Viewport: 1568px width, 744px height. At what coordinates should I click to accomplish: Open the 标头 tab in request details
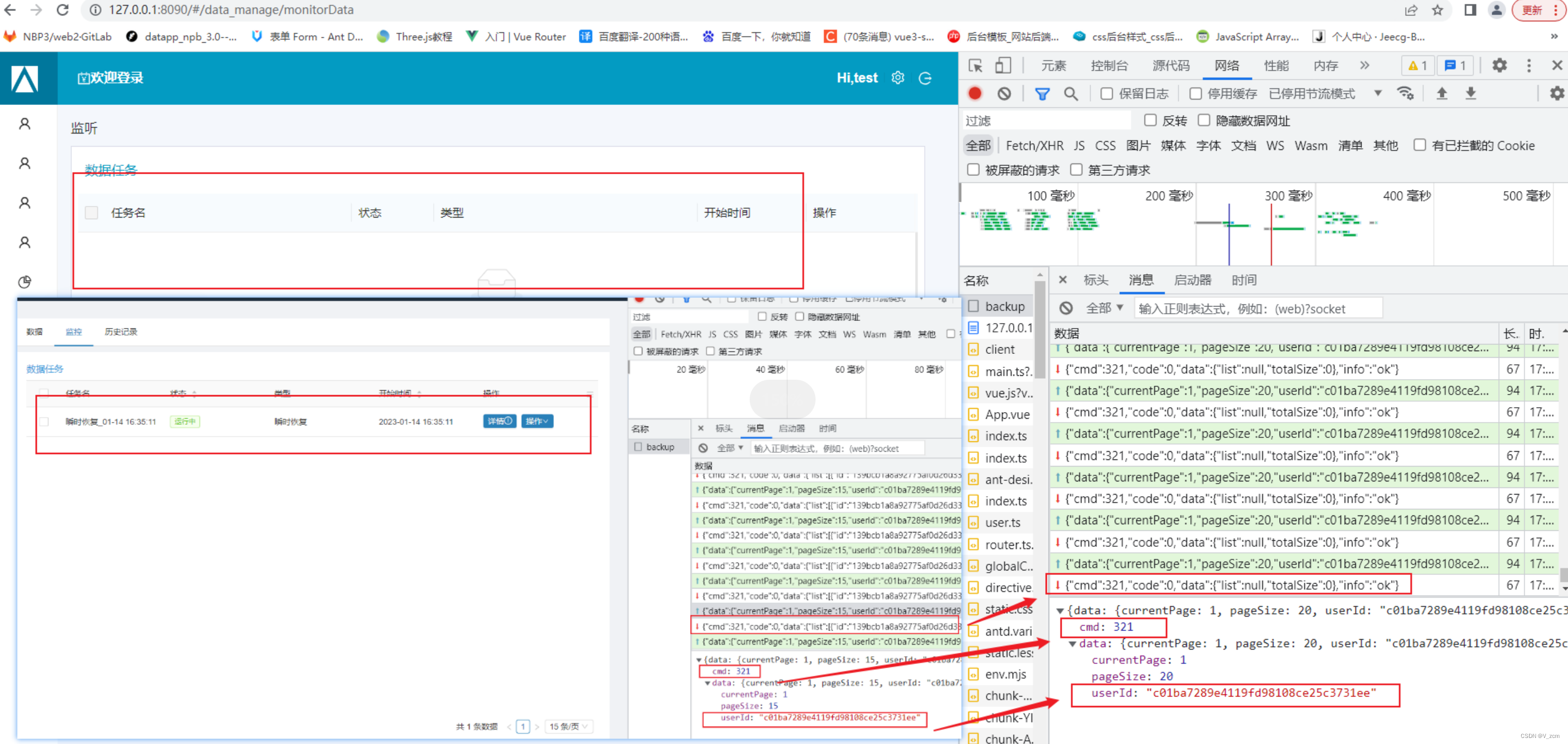(x=1096, y=280)
